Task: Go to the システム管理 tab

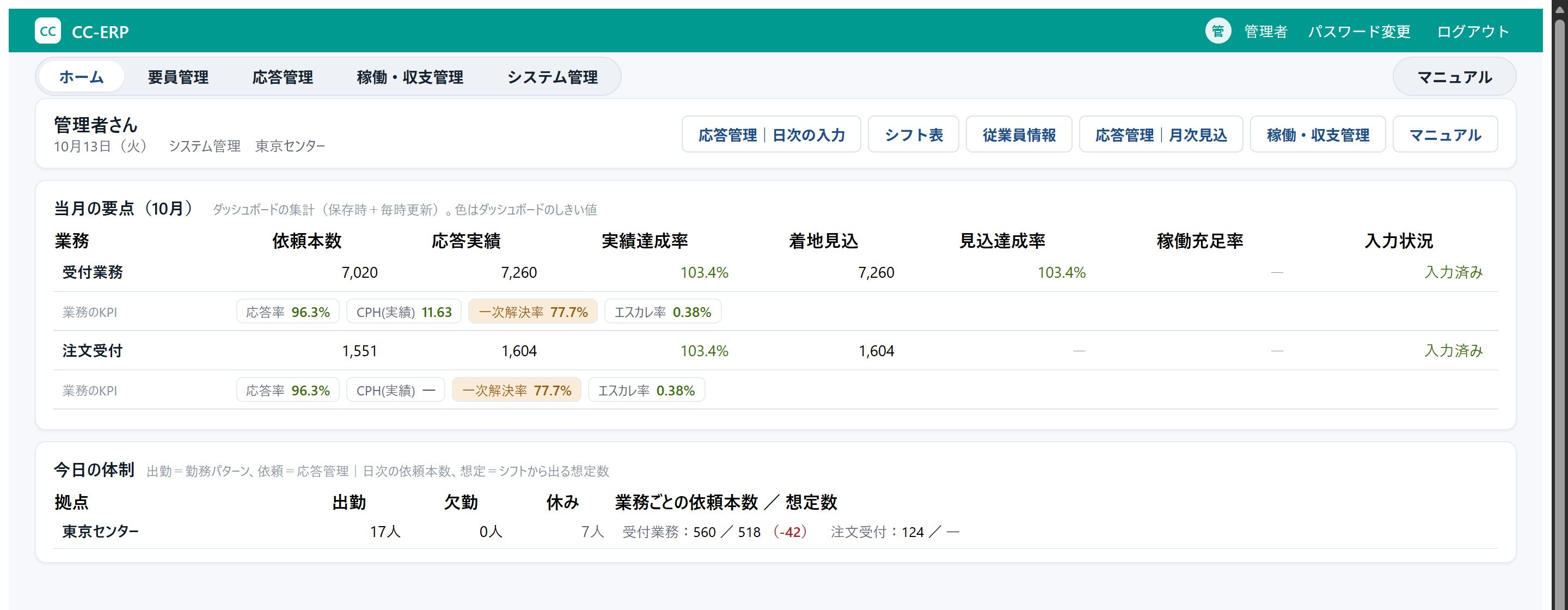Action: [x=552, y=77]
